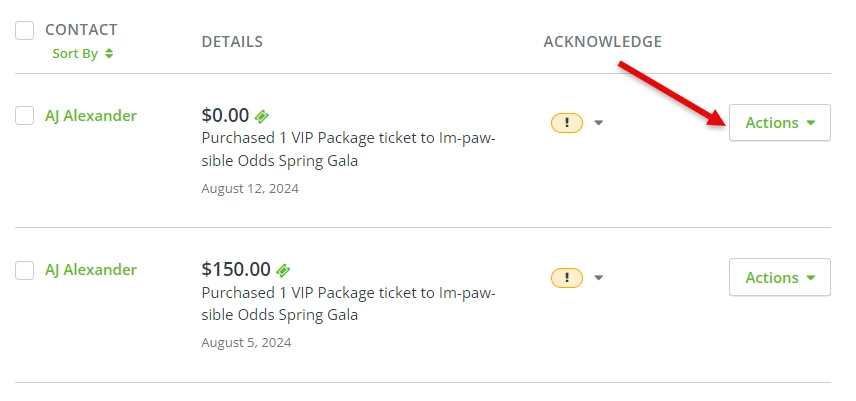Click the $150.00 amount
Screen dimensions: 856x401
[x=236, y=270]
